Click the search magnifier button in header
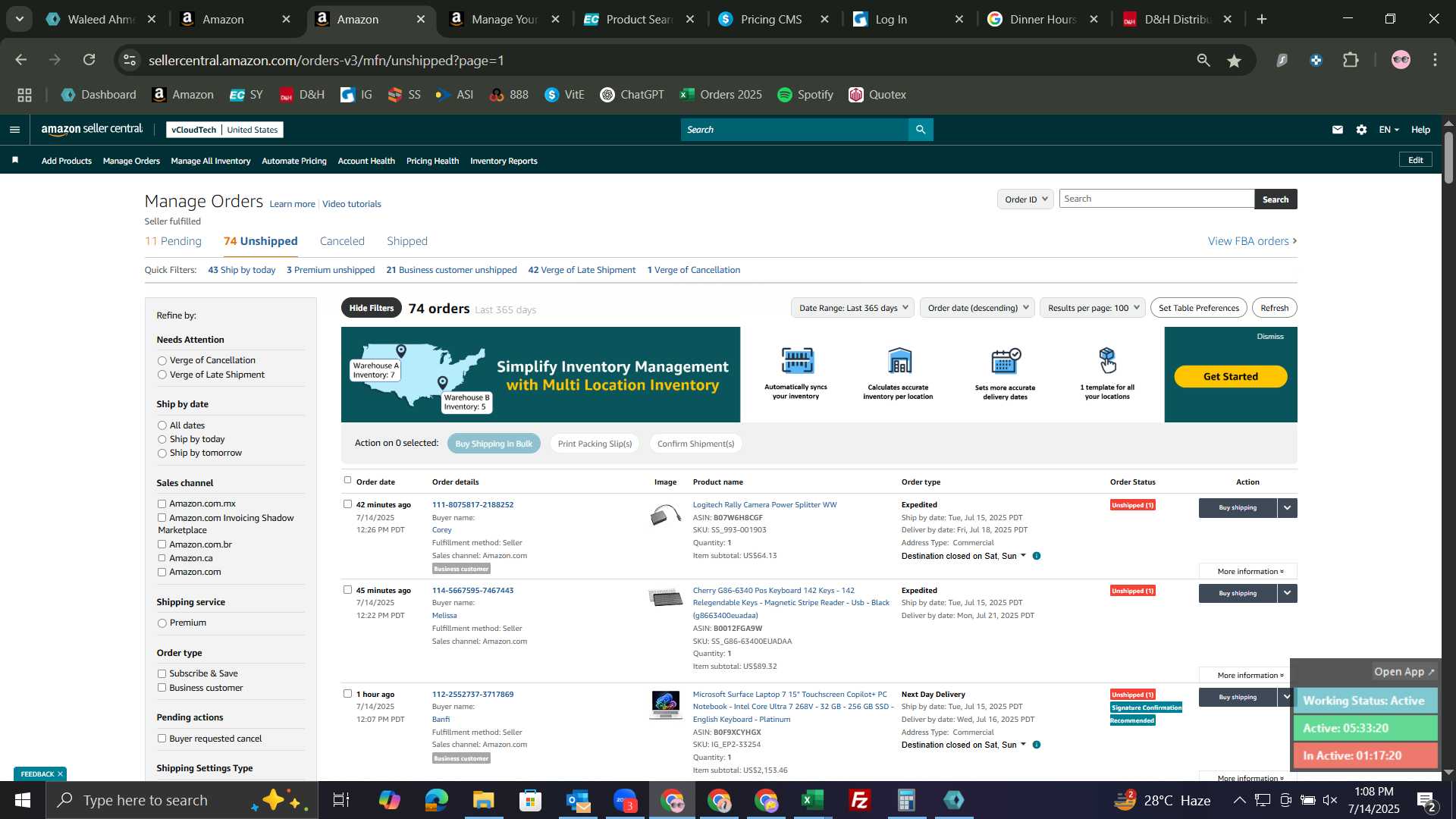The width and height of the screenshot is (1456, 819). pyautogui.click(x=921, y=130)
